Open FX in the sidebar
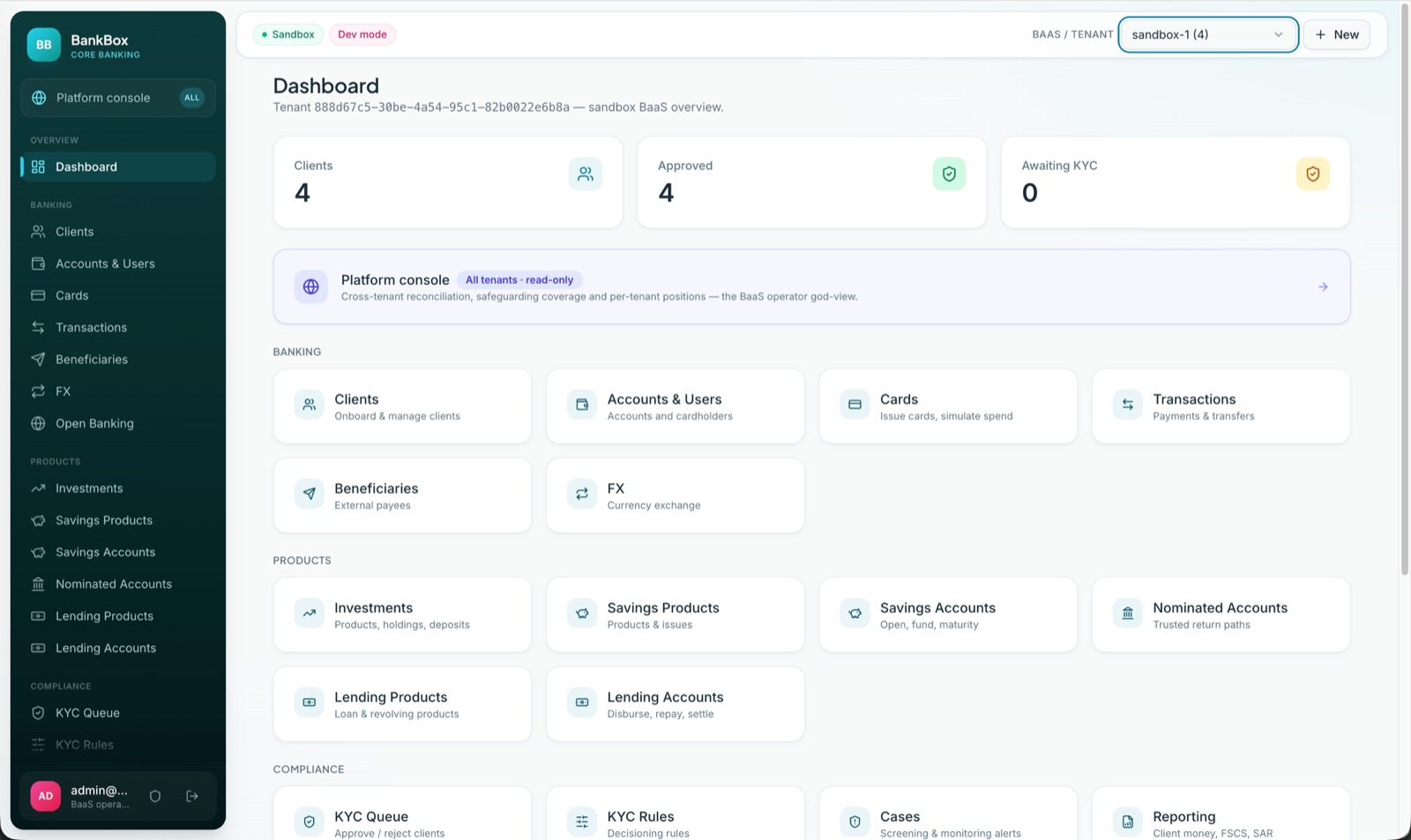This screenshot has height=840, width=1411. pyautogui.click(x=117, y=391)
